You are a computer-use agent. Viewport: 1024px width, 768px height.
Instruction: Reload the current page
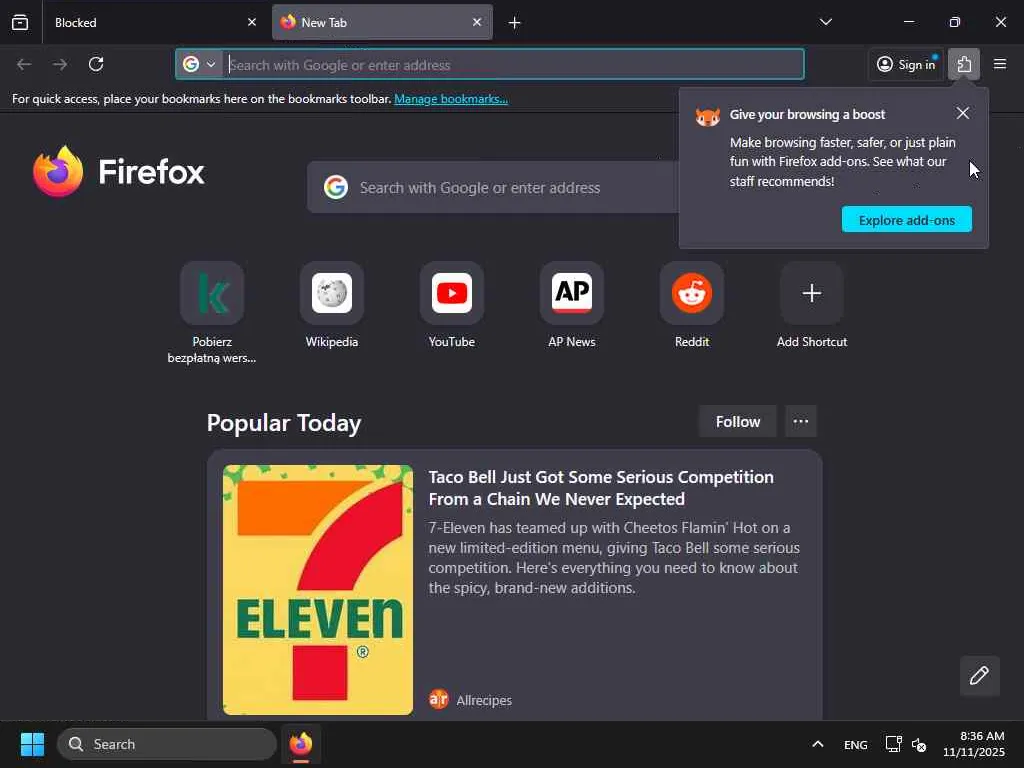point(96,64)
